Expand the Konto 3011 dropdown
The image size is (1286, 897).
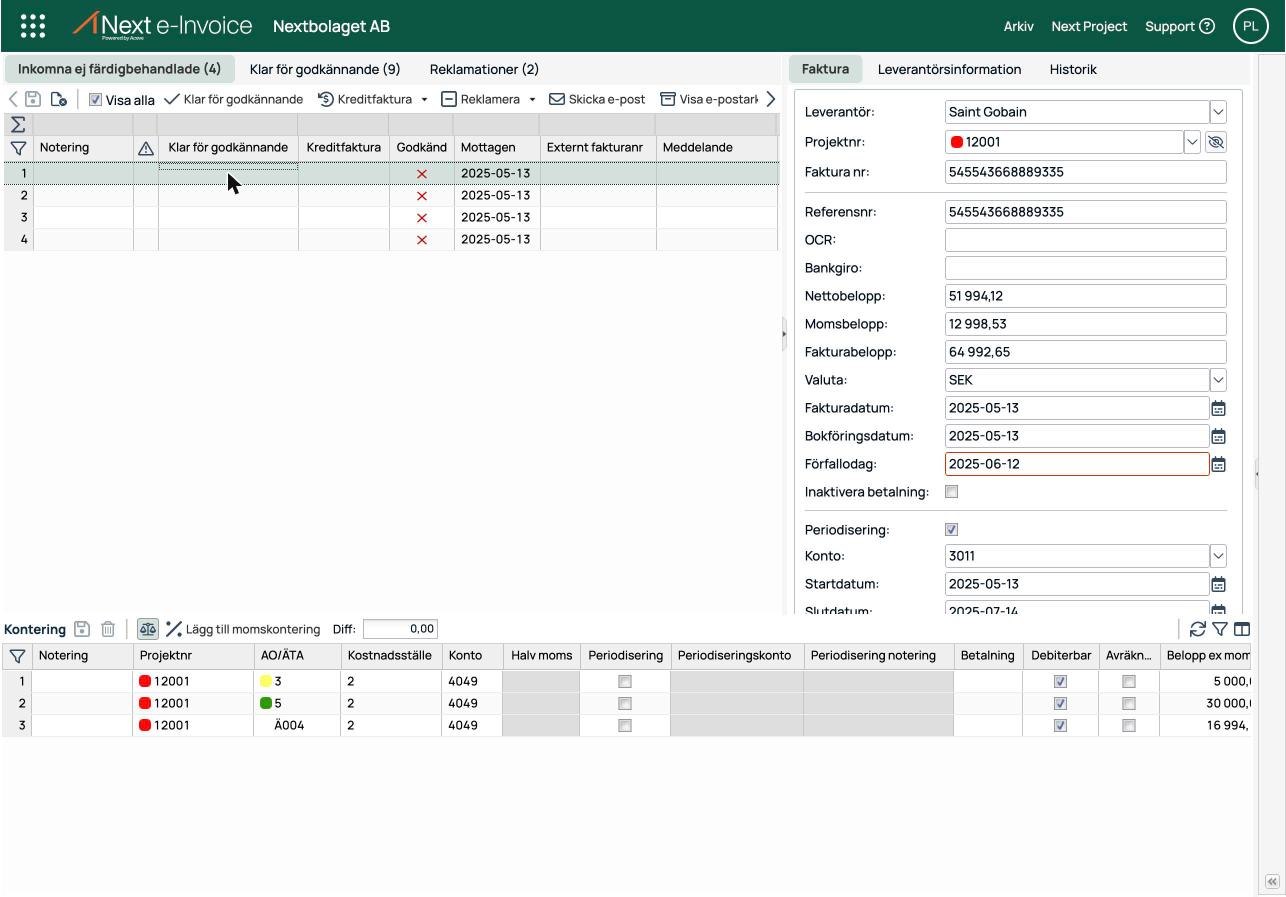click(x=1218, y=556)
